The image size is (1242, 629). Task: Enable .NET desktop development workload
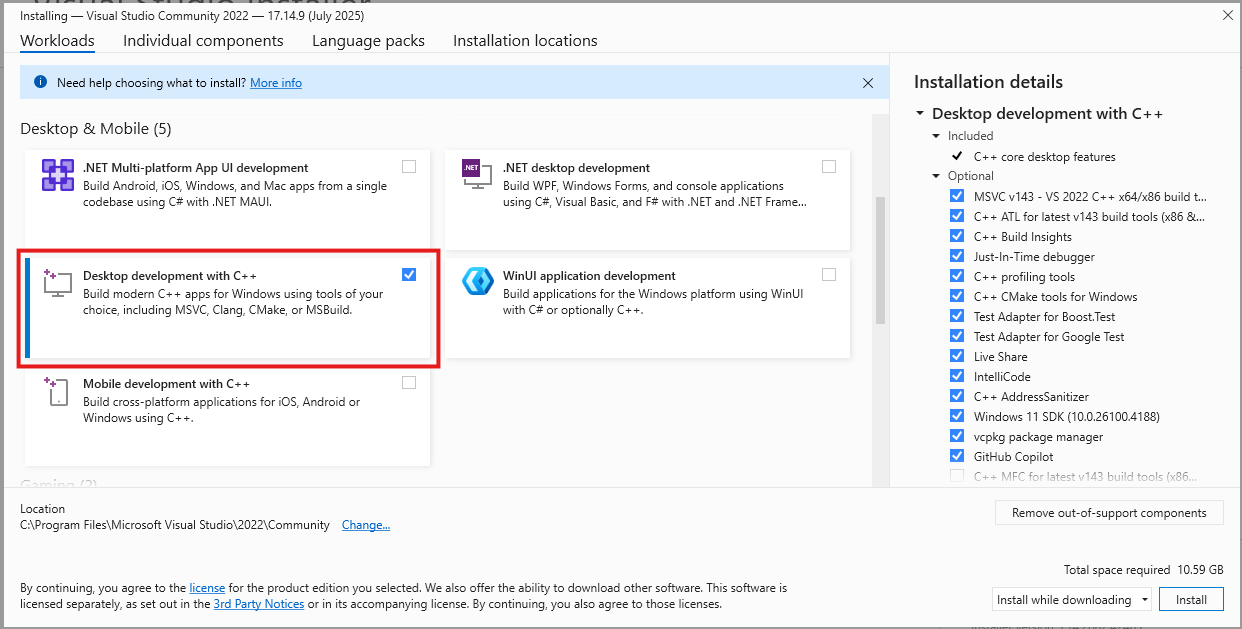[829, 167]
